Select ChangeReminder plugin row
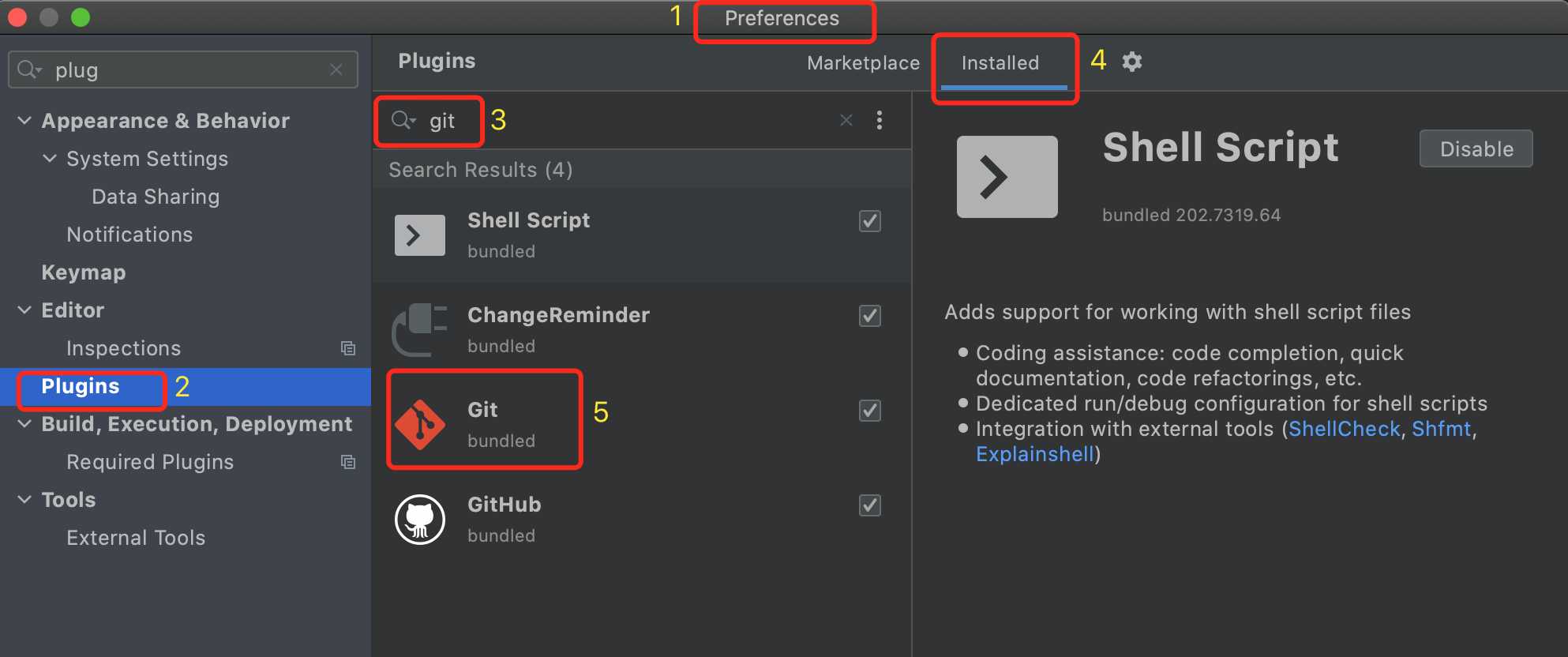Screen dimensions: 1568x657 pyautogui.click(x=642, y=330)
